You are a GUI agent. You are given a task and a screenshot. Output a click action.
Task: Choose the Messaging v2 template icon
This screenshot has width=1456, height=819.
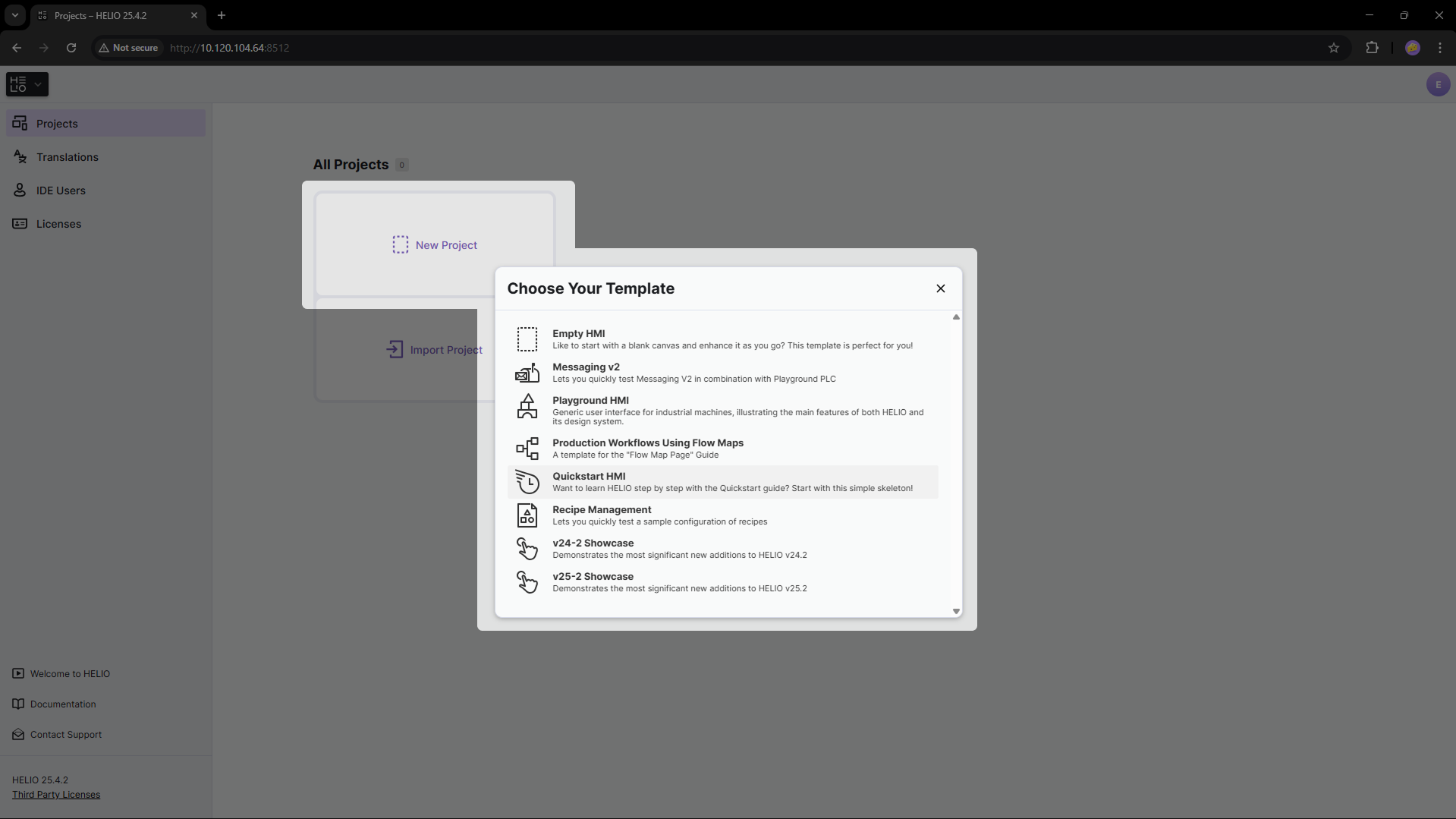pos(527,373)
